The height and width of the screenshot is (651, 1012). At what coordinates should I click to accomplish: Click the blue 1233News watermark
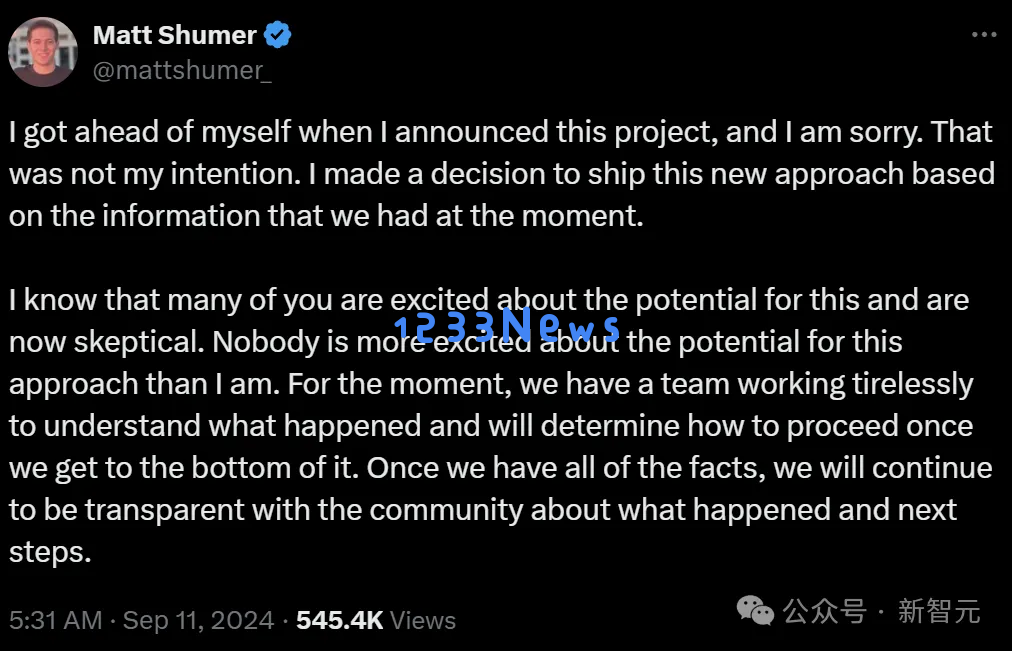pos(507,326)
